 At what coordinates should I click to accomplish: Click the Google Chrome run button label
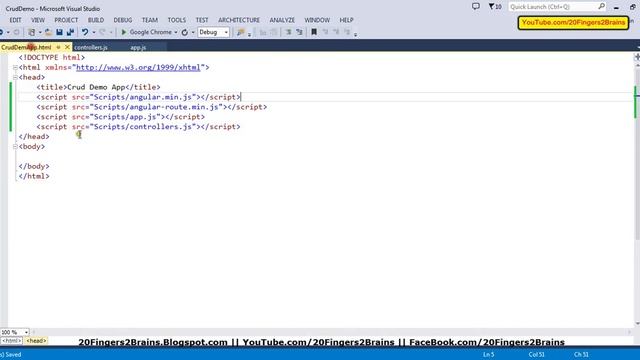(151, 32)
